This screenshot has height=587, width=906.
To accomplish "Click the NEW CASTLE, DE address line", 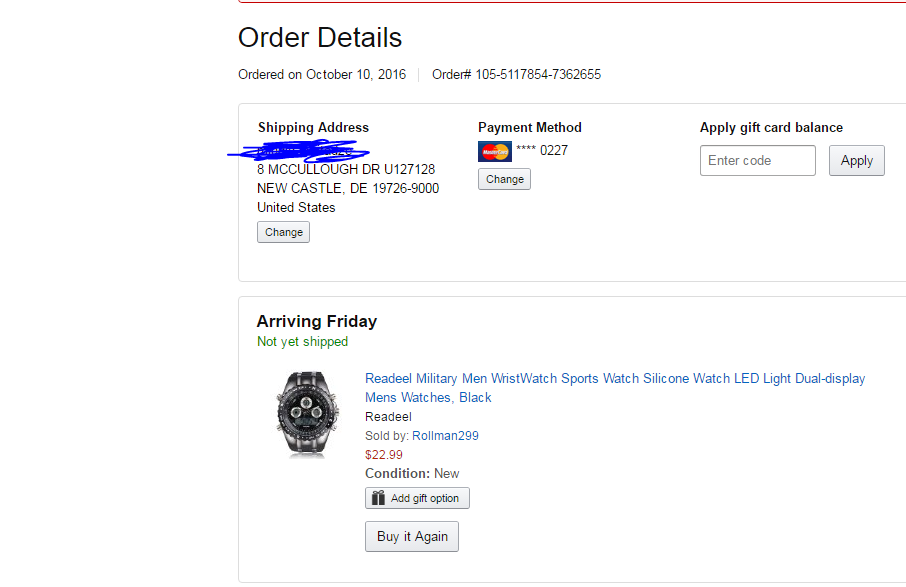I will click(x=347, y=188).
